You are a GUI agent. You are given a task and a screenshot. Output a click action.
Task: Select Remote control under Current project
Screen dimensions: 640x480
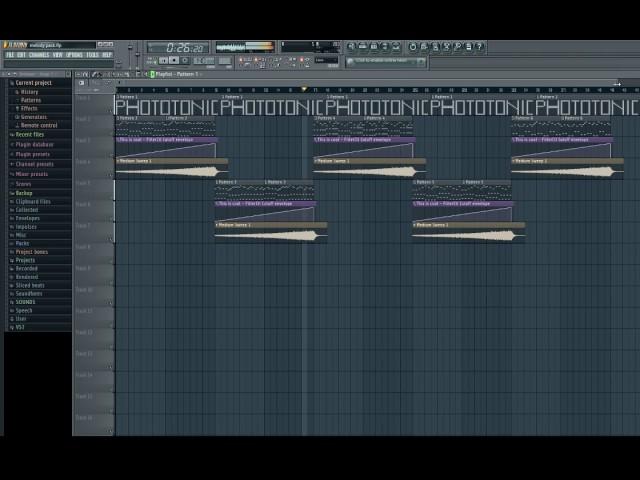pos(39,126)
